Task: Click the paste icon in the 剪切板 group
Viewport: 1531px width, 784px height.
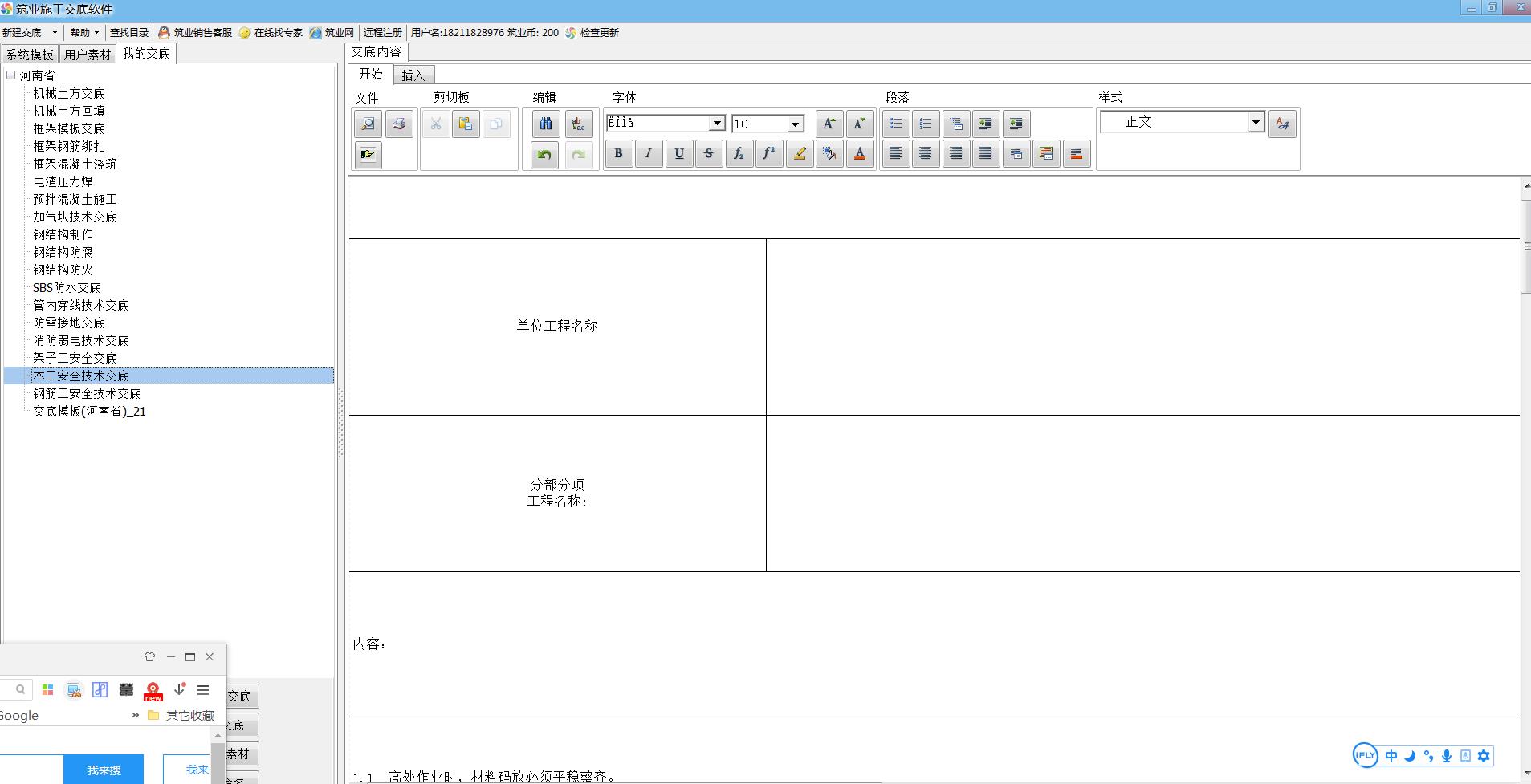Action: click(x=466, y=124)
